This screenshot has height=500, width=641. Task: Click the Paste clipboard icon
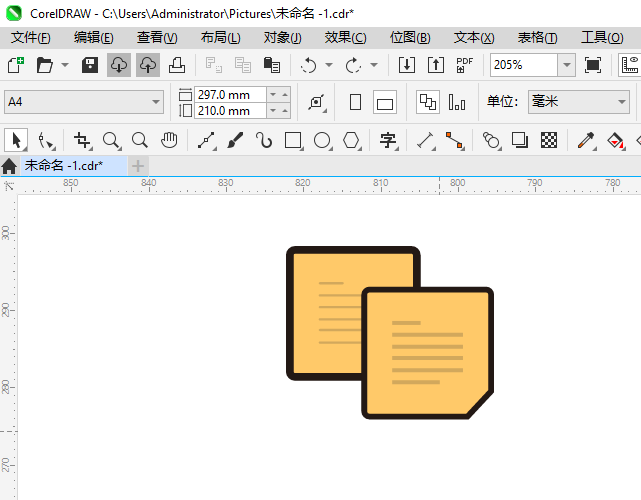pyautogui.click(x=271, y=65)
